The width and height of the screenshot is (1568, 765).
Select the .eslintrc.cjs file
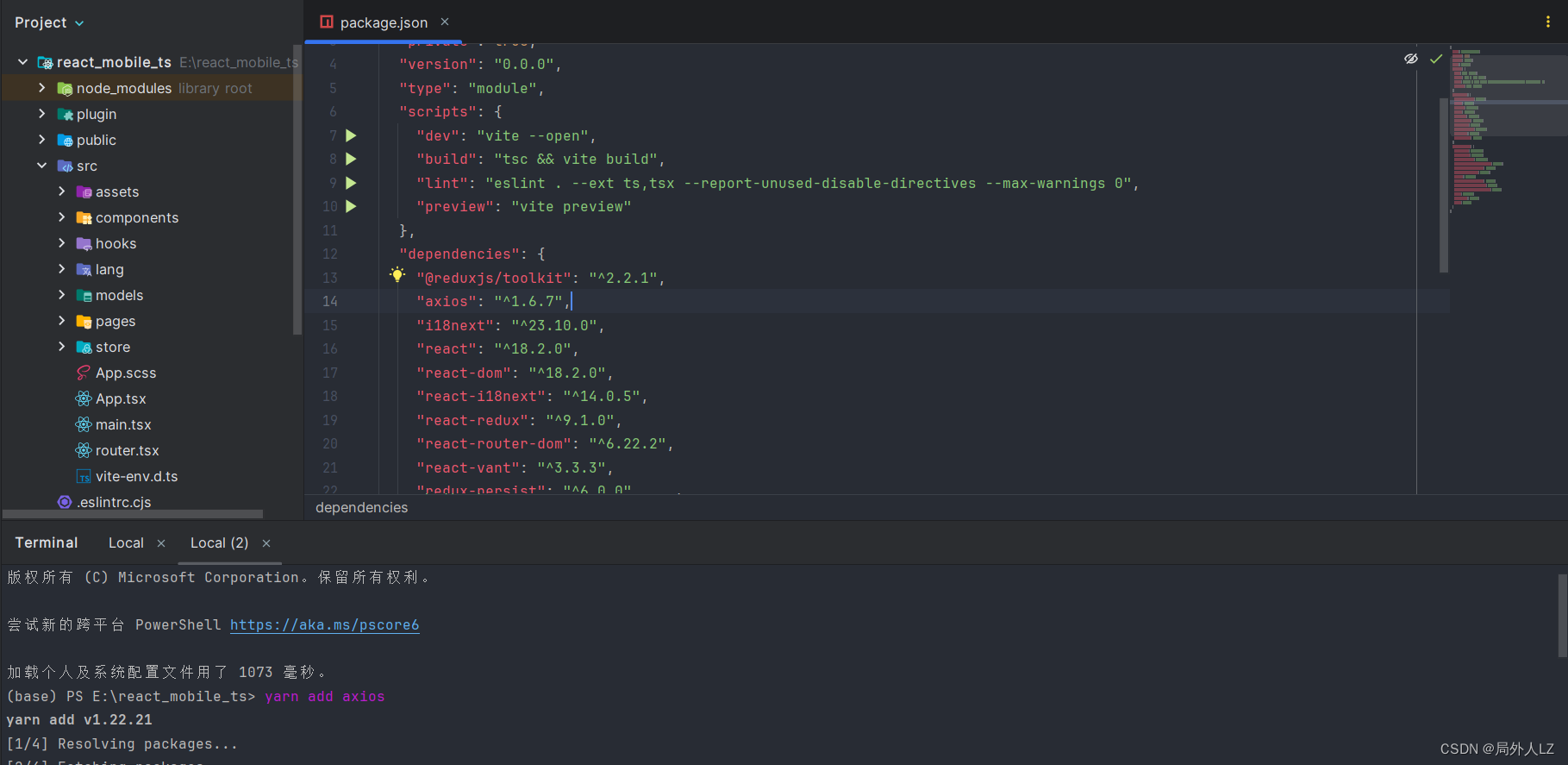(114, 502)
